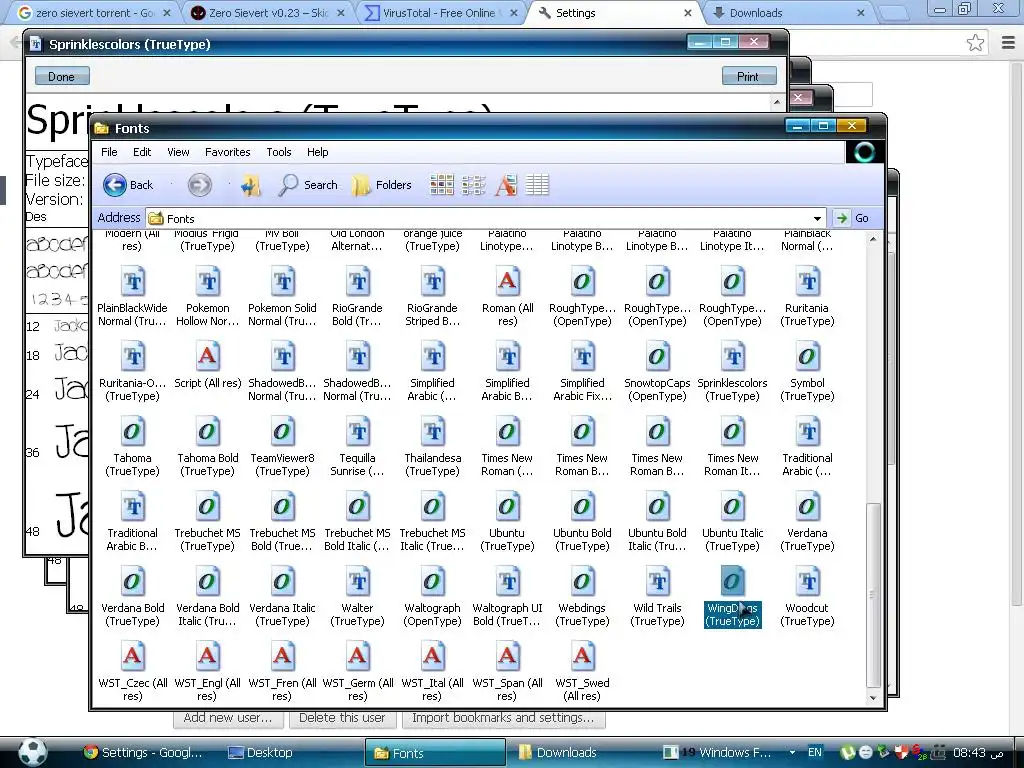The height and width of the screenshot is (768, 1024).
Task: Select the Roman (All res) font
Action: (507, 296)
